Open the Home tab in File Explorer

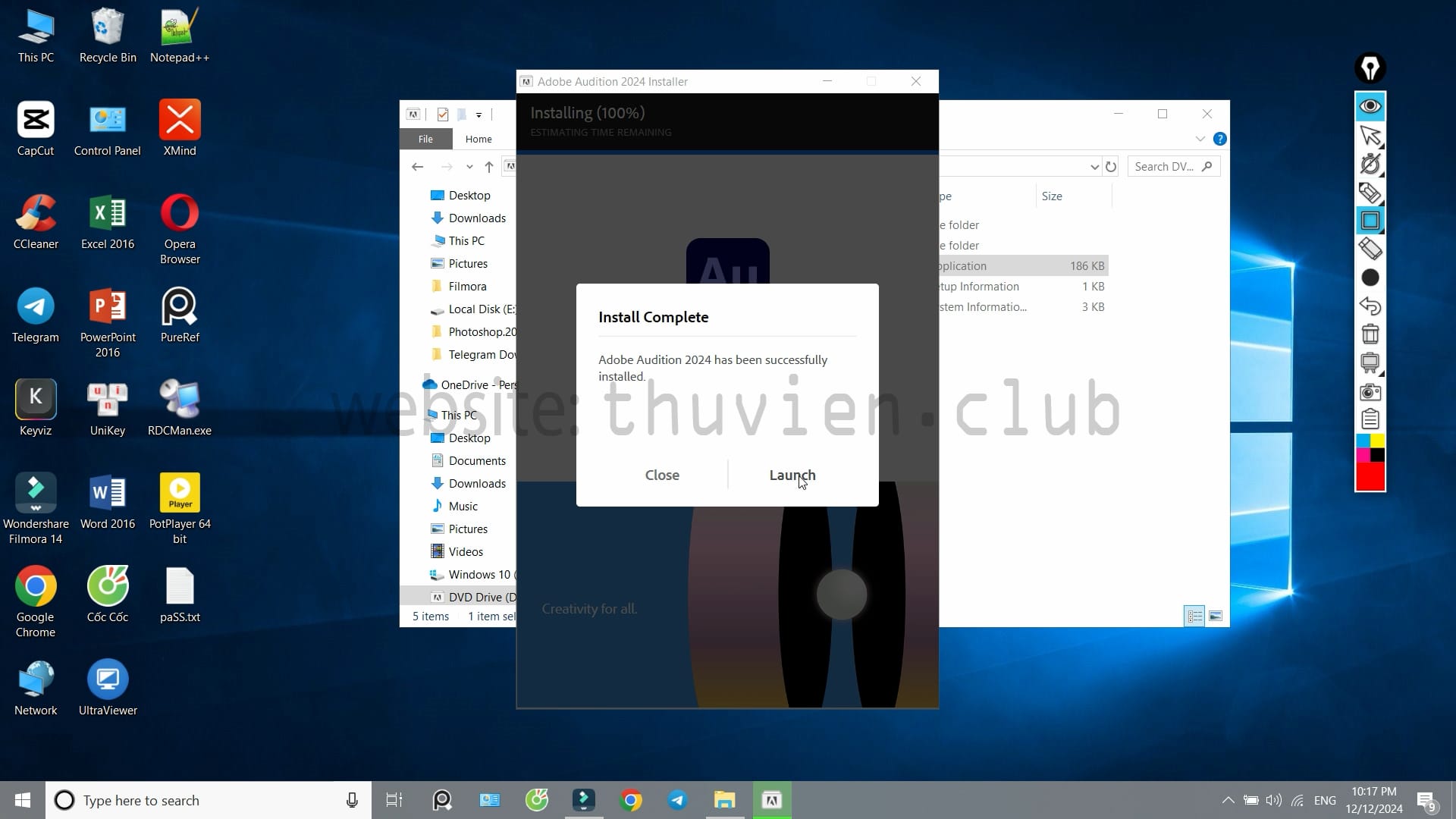pos(479,139)
